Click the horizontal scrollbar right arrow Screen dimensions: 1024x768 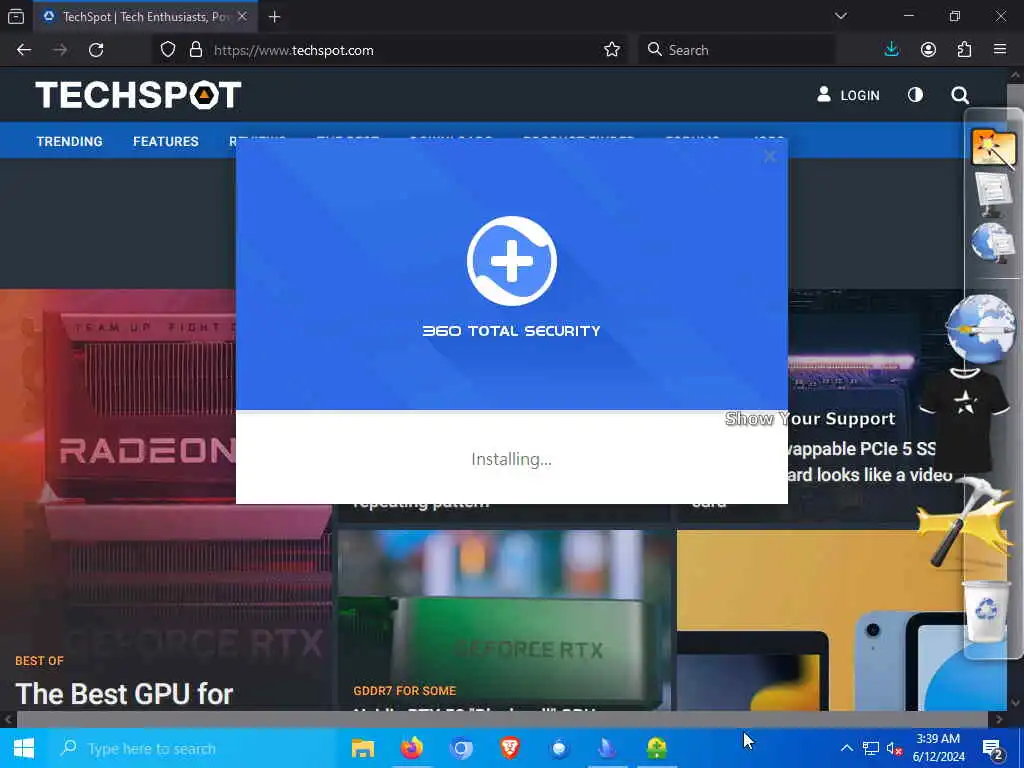point(999,719)
